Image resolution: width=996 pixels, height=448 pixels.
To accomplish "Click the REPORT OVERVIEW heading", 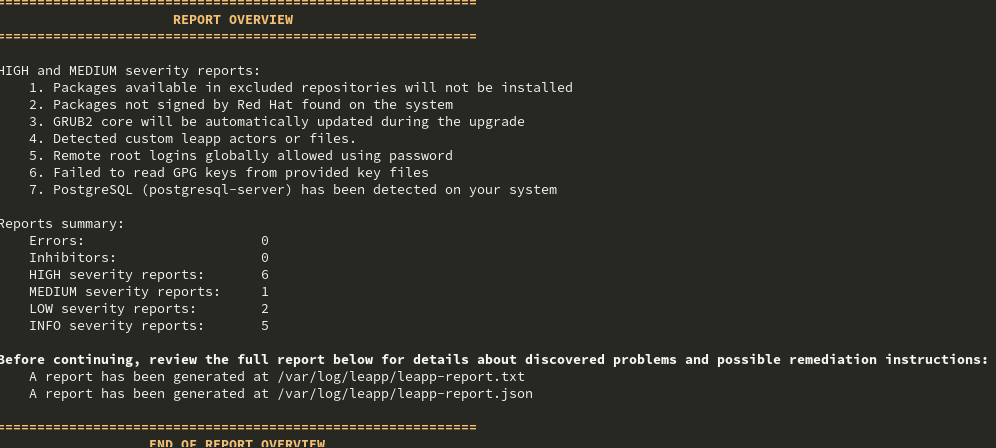I will click(233, 20).
